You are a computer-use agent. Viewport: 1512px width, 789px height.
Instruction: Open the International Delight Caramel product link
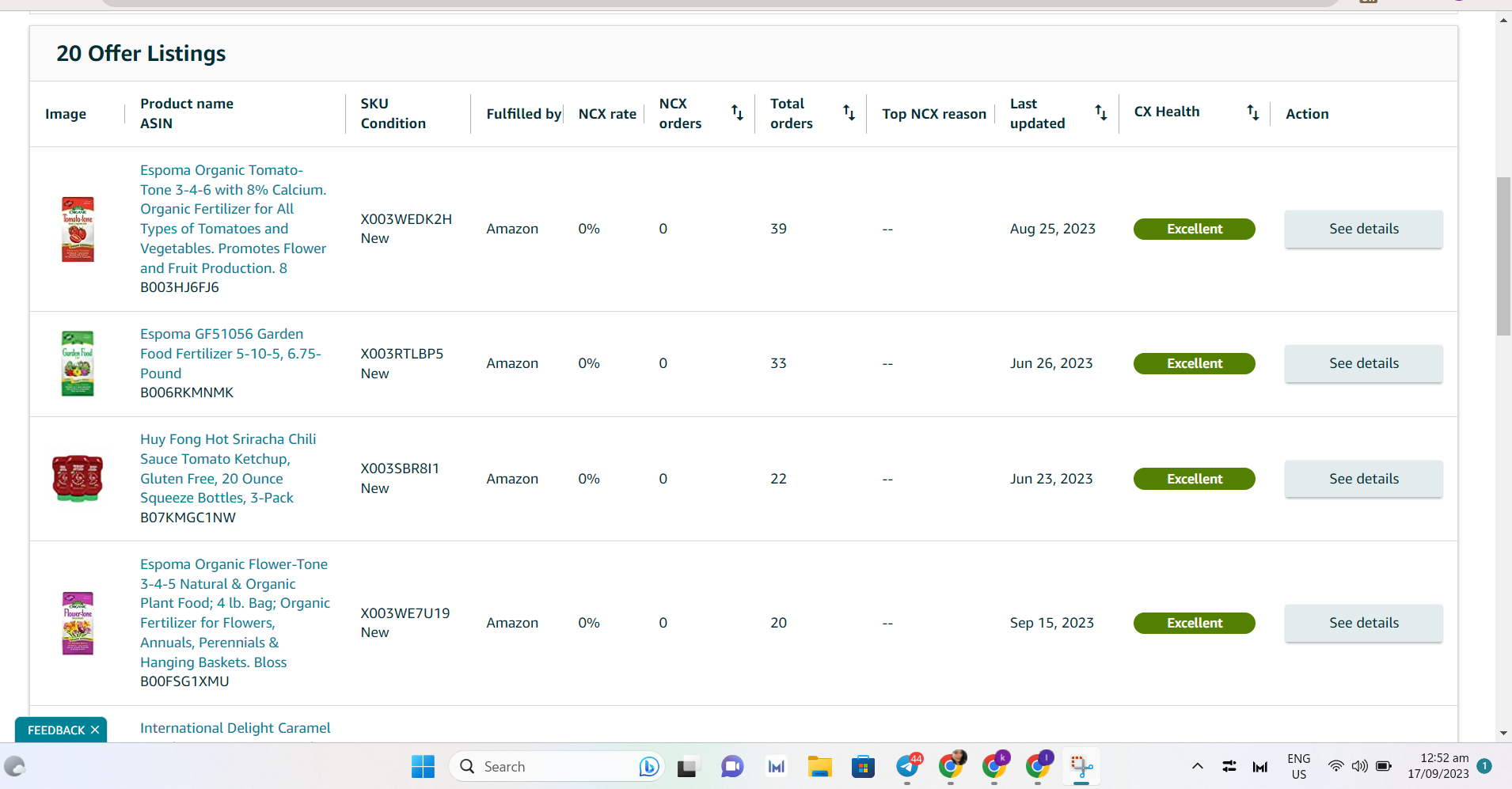235,728
